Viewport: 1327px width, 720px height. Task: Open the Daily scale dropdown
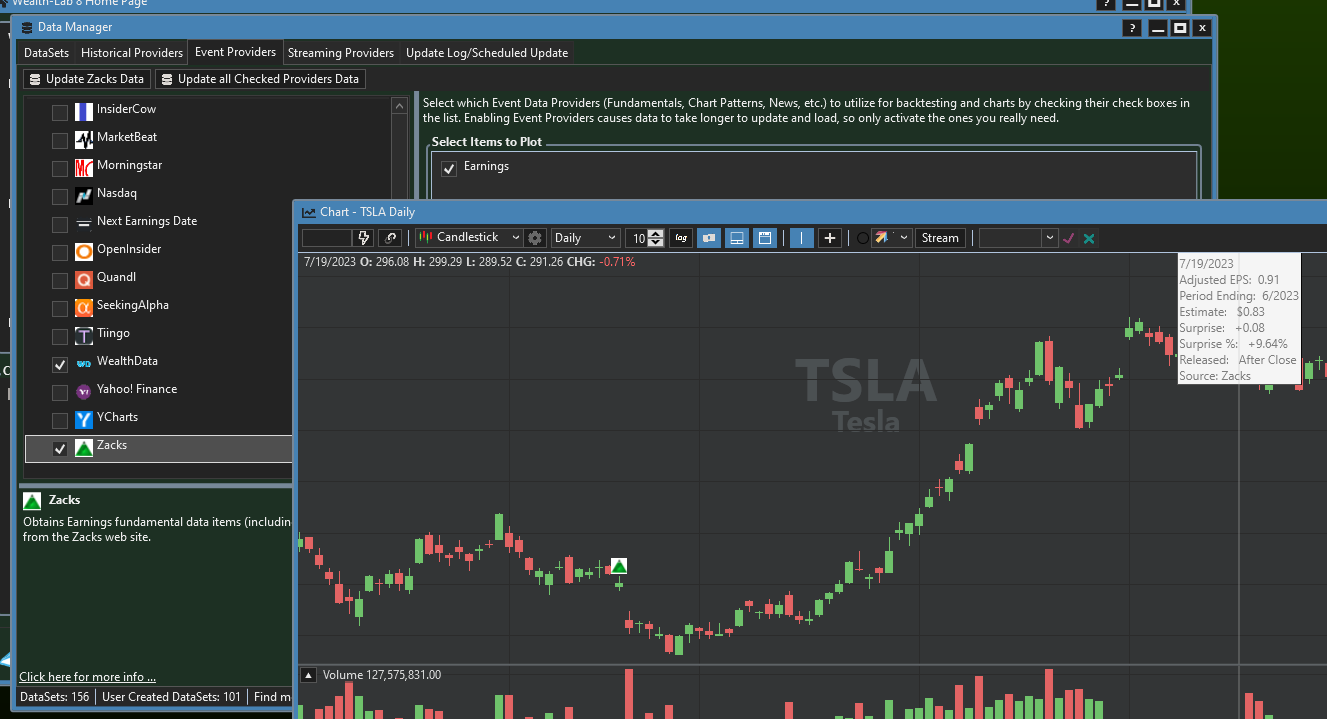pyautogui.click(x=586, y=238)
